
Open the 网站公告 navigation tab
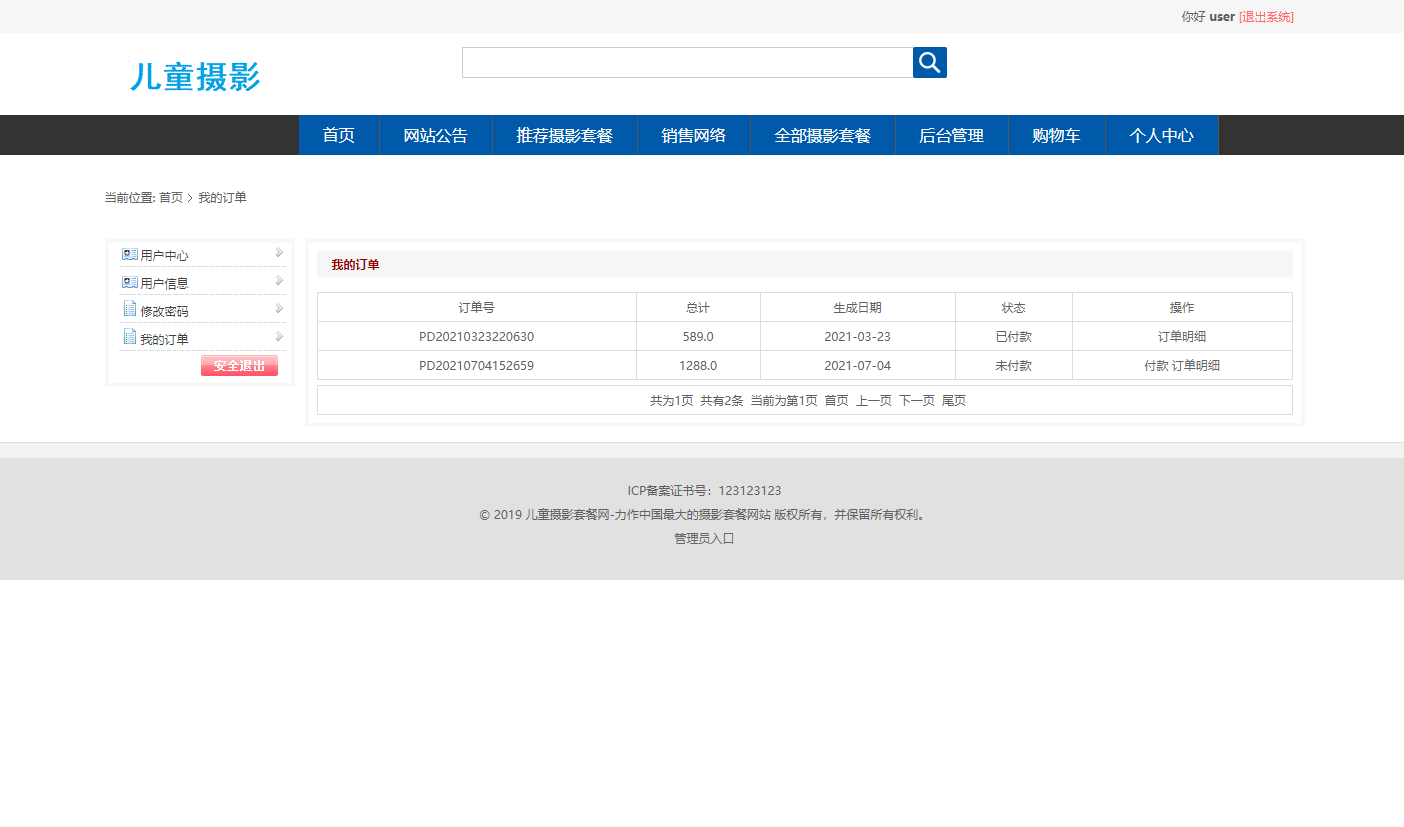coord(435,135)
